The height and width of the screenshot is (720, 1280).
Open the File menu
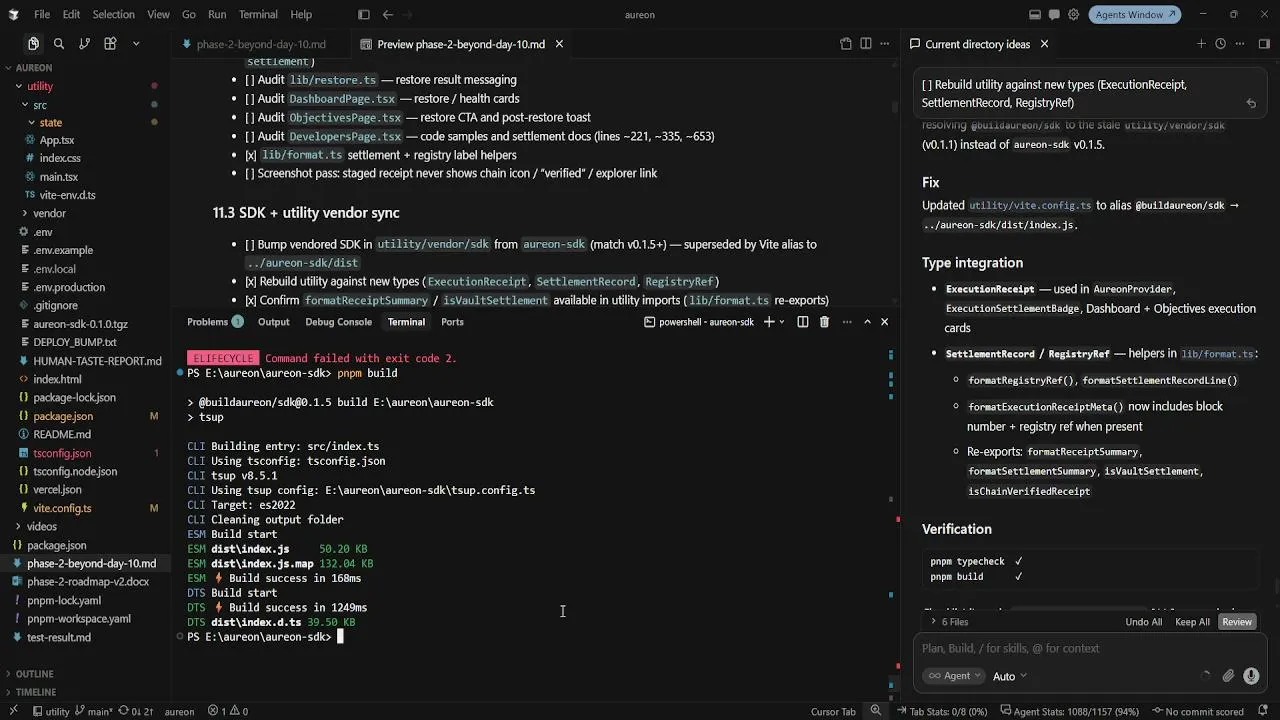tap(42, 15)
